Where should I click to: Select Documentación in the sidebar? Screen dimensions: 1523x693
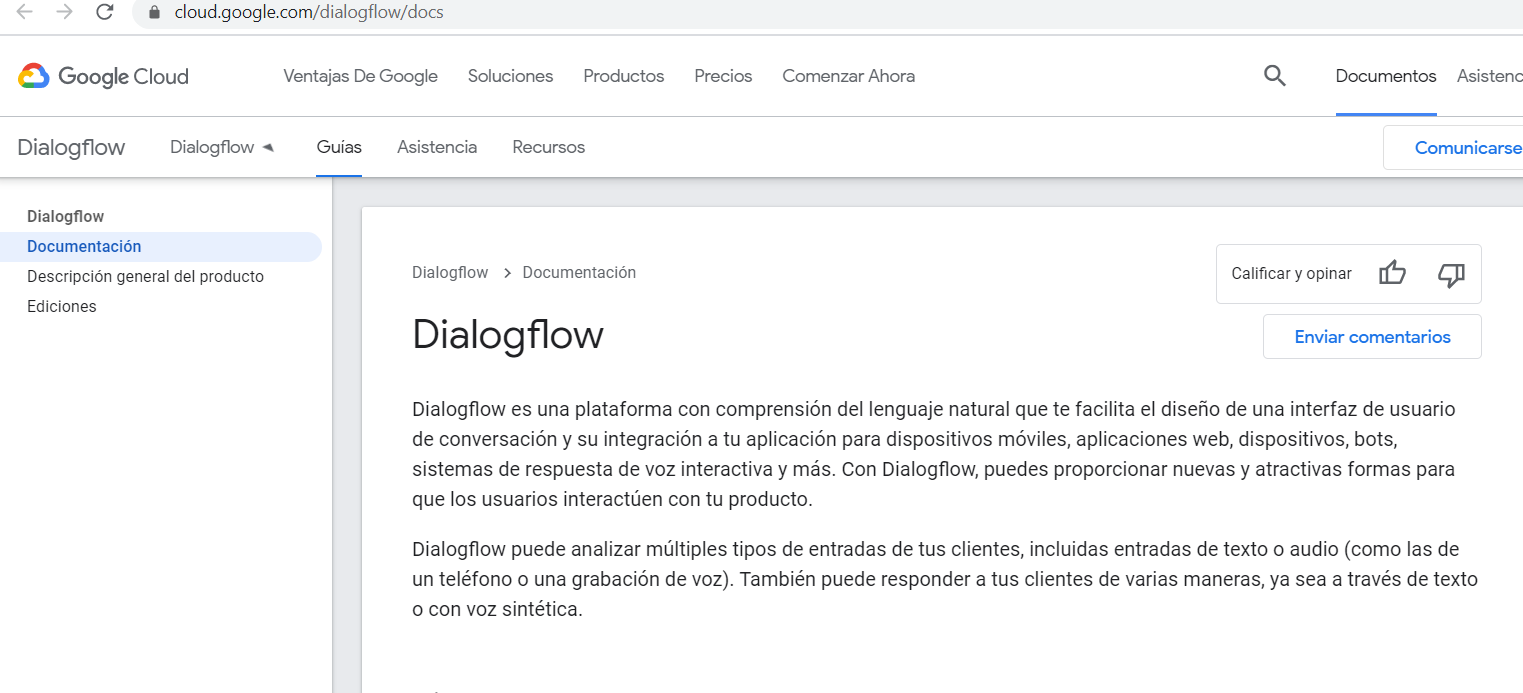click(x=84, y=246)
